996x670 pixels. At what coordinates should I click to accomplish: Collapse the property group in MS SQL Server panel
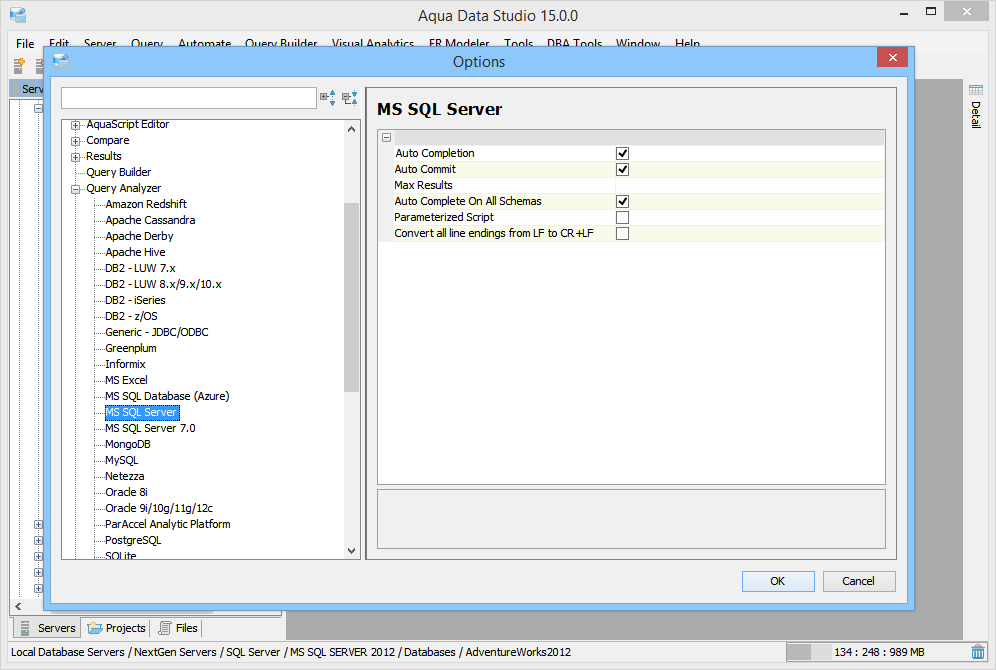[386, 137]
